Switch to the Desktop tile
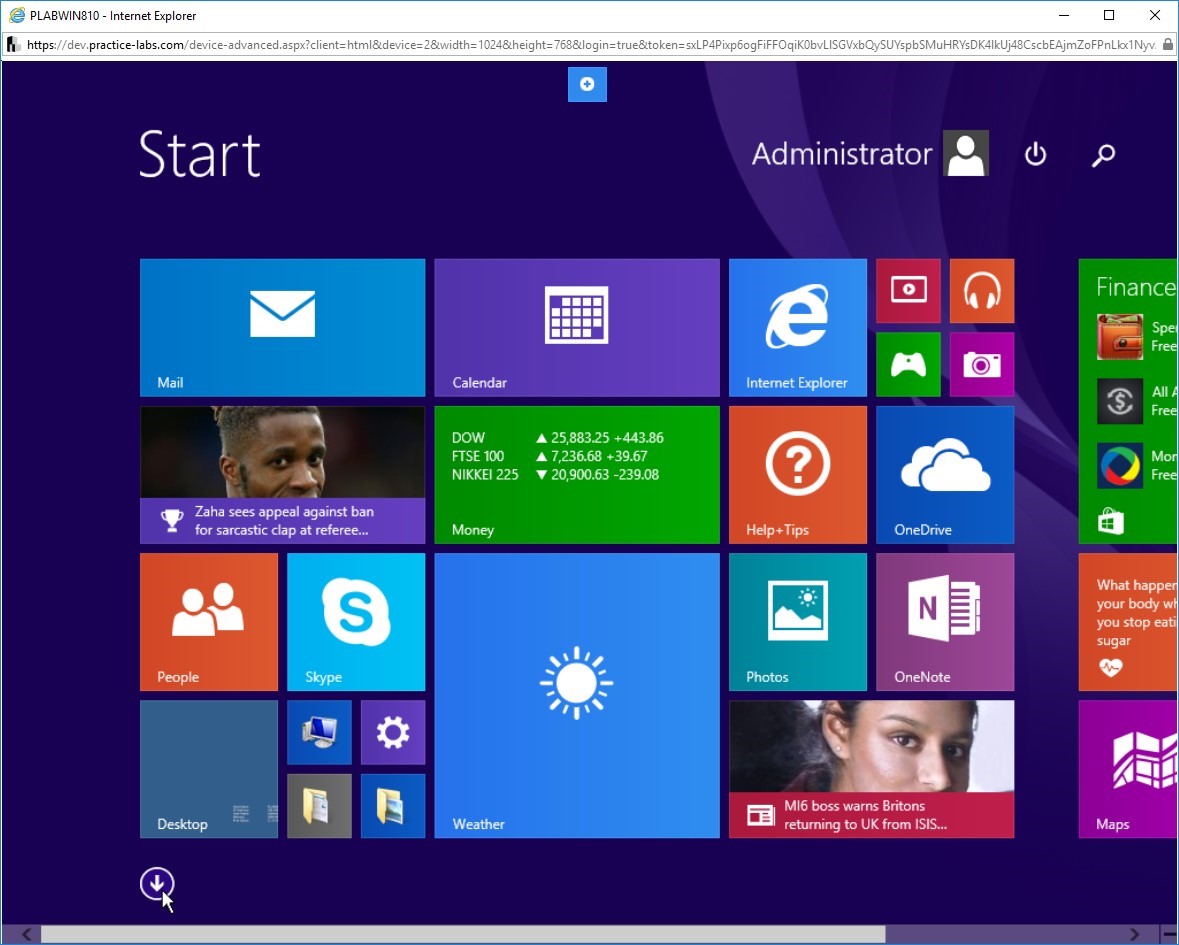The width and height of the screenshot is (1179, 945). pyautogui.click(x=208, y=769)
